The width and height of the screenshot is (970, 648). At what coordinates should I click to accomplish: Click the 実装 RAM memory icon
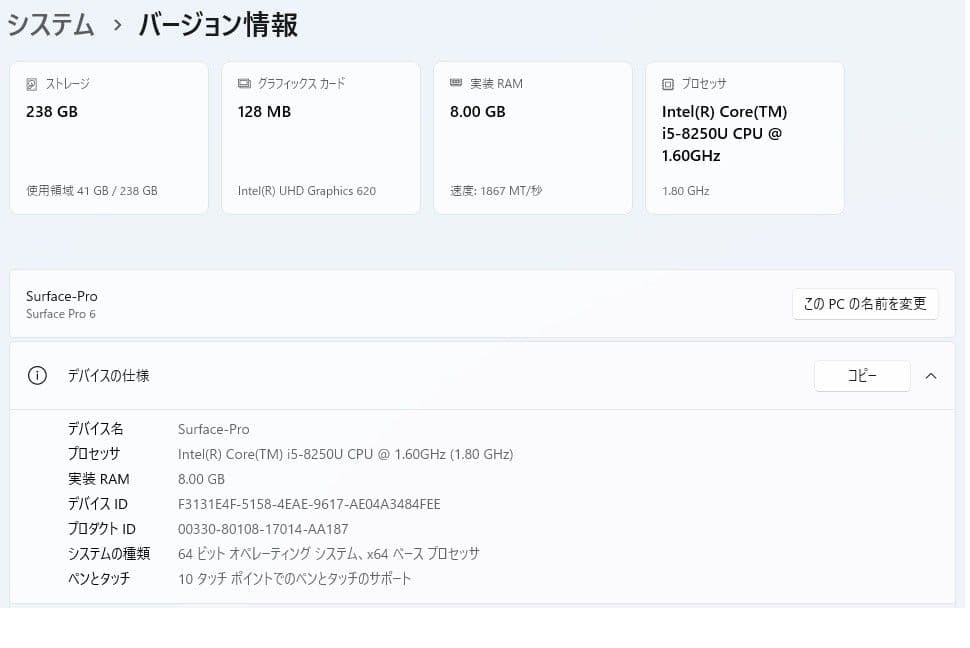(455, 84)
